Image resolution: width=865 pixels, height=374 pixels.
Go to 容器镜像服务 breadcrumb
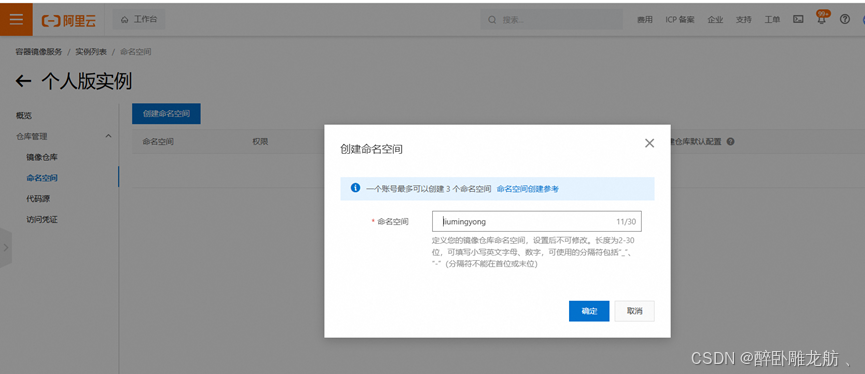[x=39, y=52]
